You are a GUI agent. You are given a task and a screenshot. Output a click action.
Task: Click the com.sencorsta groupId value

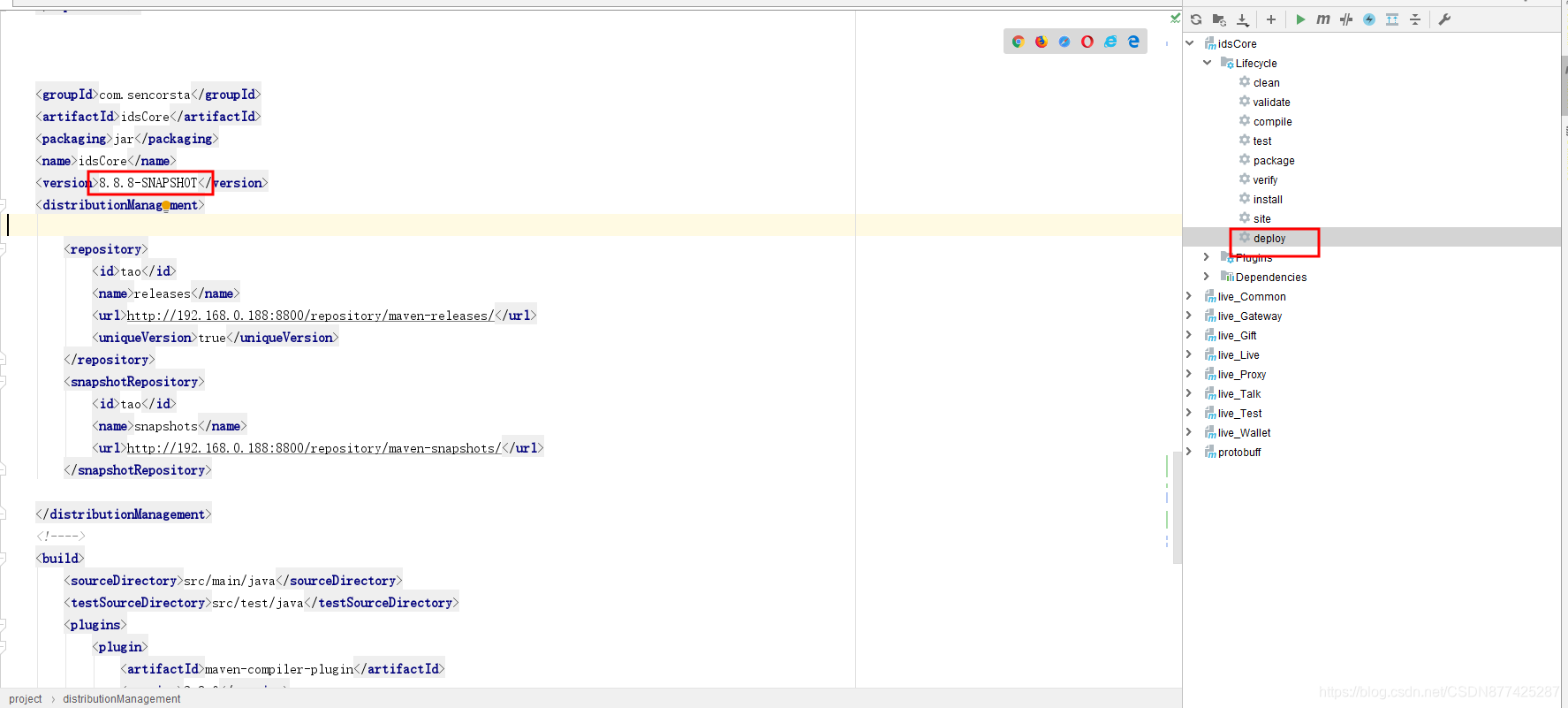coord(145,95)
